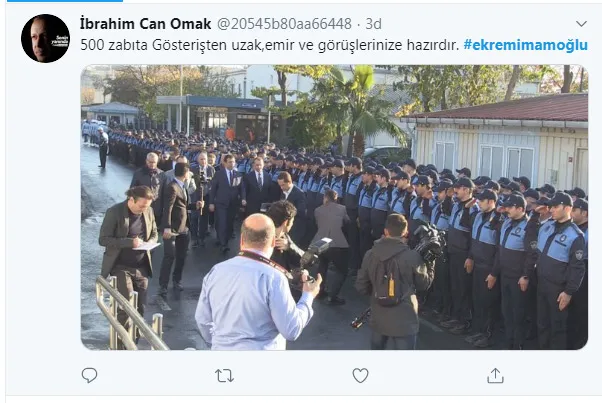Reply to İbrahim Can Omak's tweet
This screenshot has height=403, width=602.
click(89, 375)
